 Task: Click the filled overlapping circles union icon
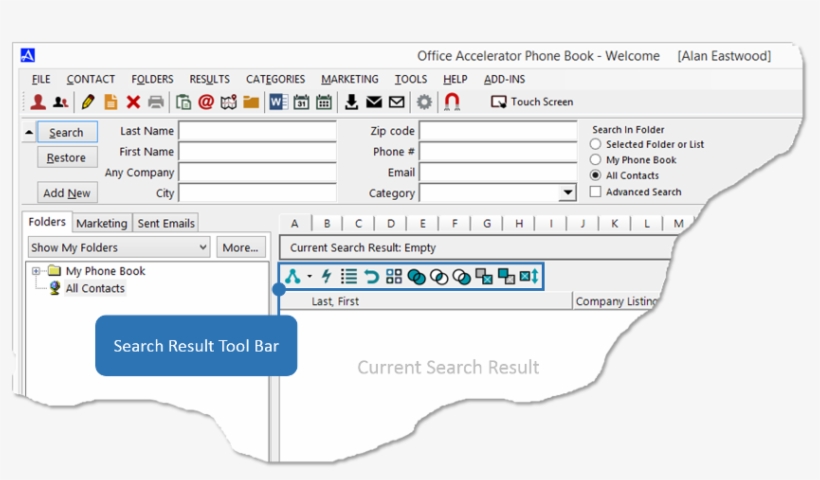coord(416,276)
